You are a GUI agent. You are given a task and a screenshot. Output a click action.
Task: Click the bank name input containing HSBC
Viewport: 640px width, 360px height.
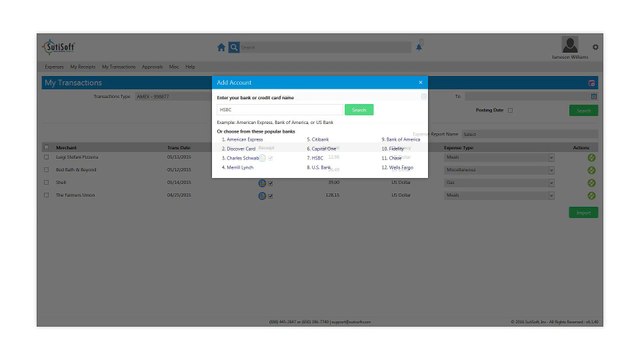(x=280, y=110)
